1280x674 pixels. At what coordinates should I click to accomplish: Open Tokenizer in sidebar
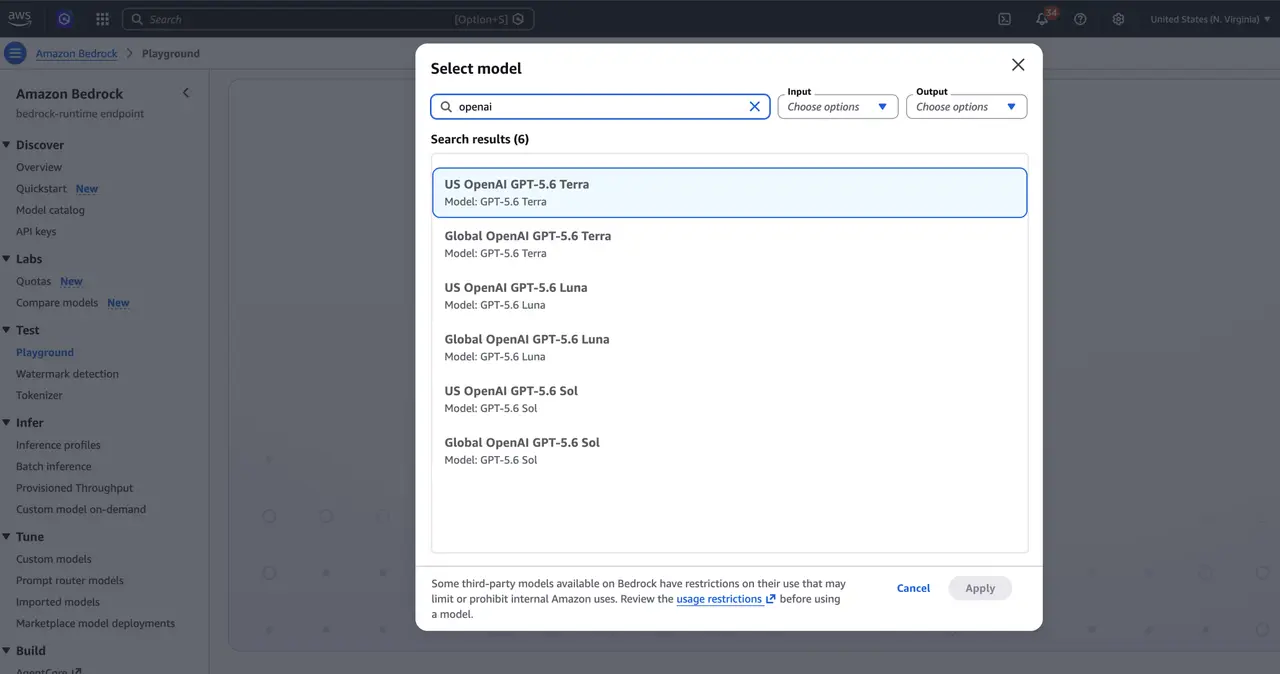[x=39, y=395]
